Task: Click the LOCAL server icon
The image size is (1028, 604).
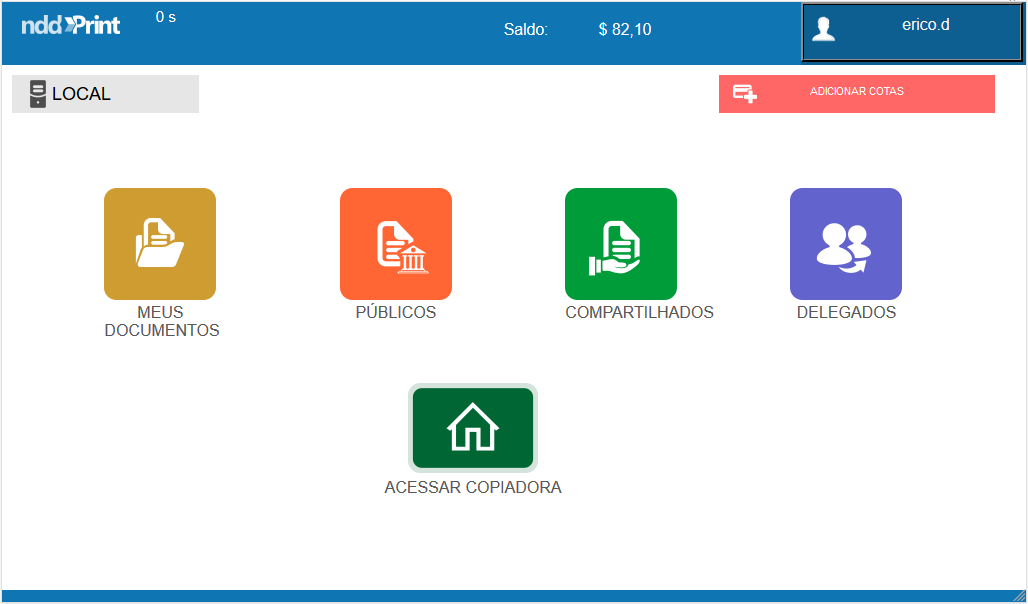Action: coord(38,94)
